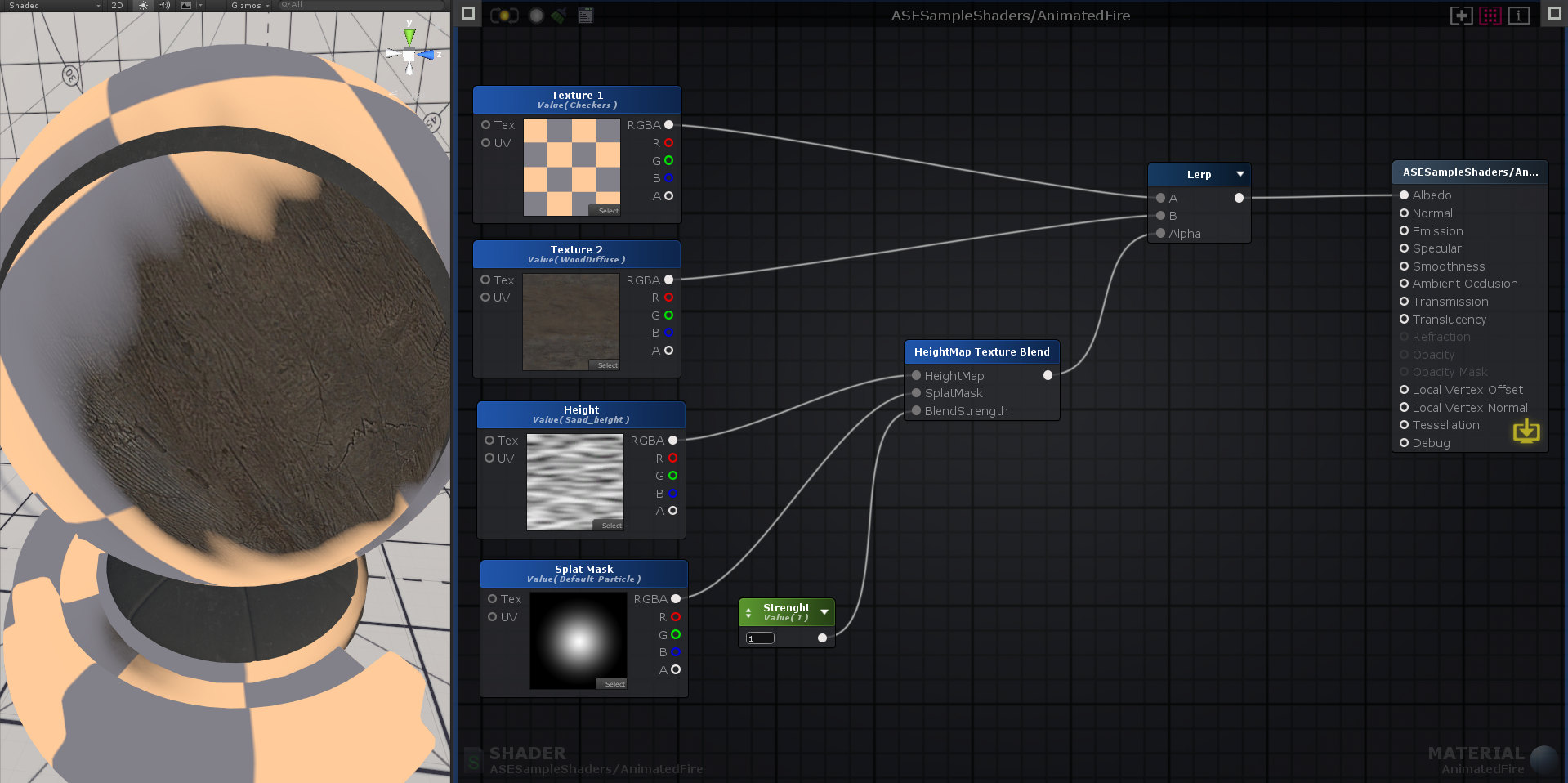Open the Strenght node dropdown arrow
1568x783 pixels.
[824, 611]
